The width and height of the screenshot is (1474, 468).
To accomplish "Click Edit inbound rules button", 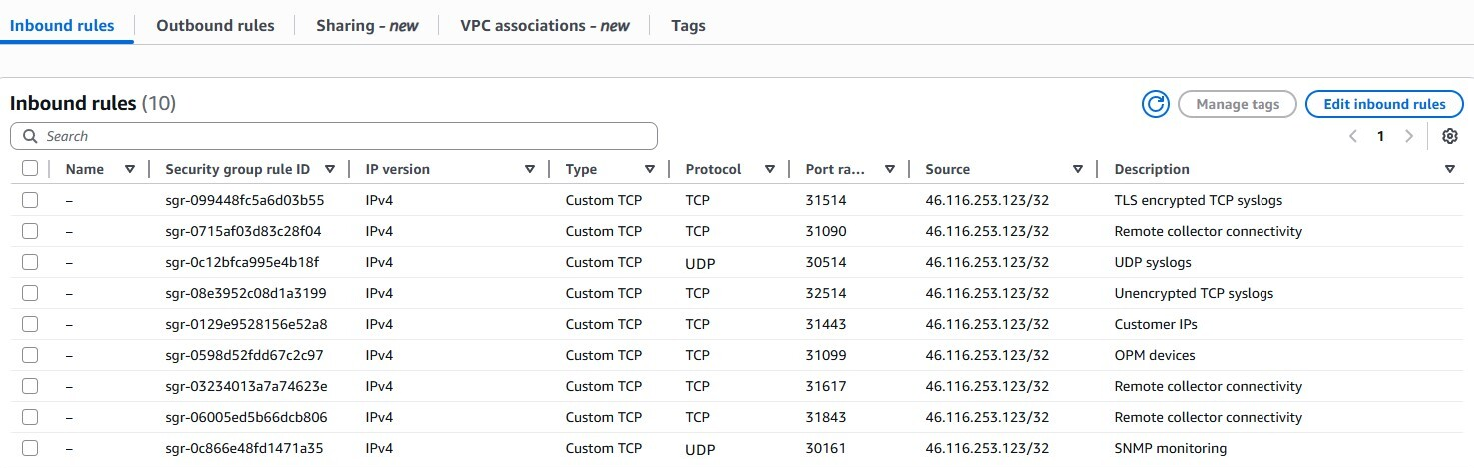I will [1384, 104].
